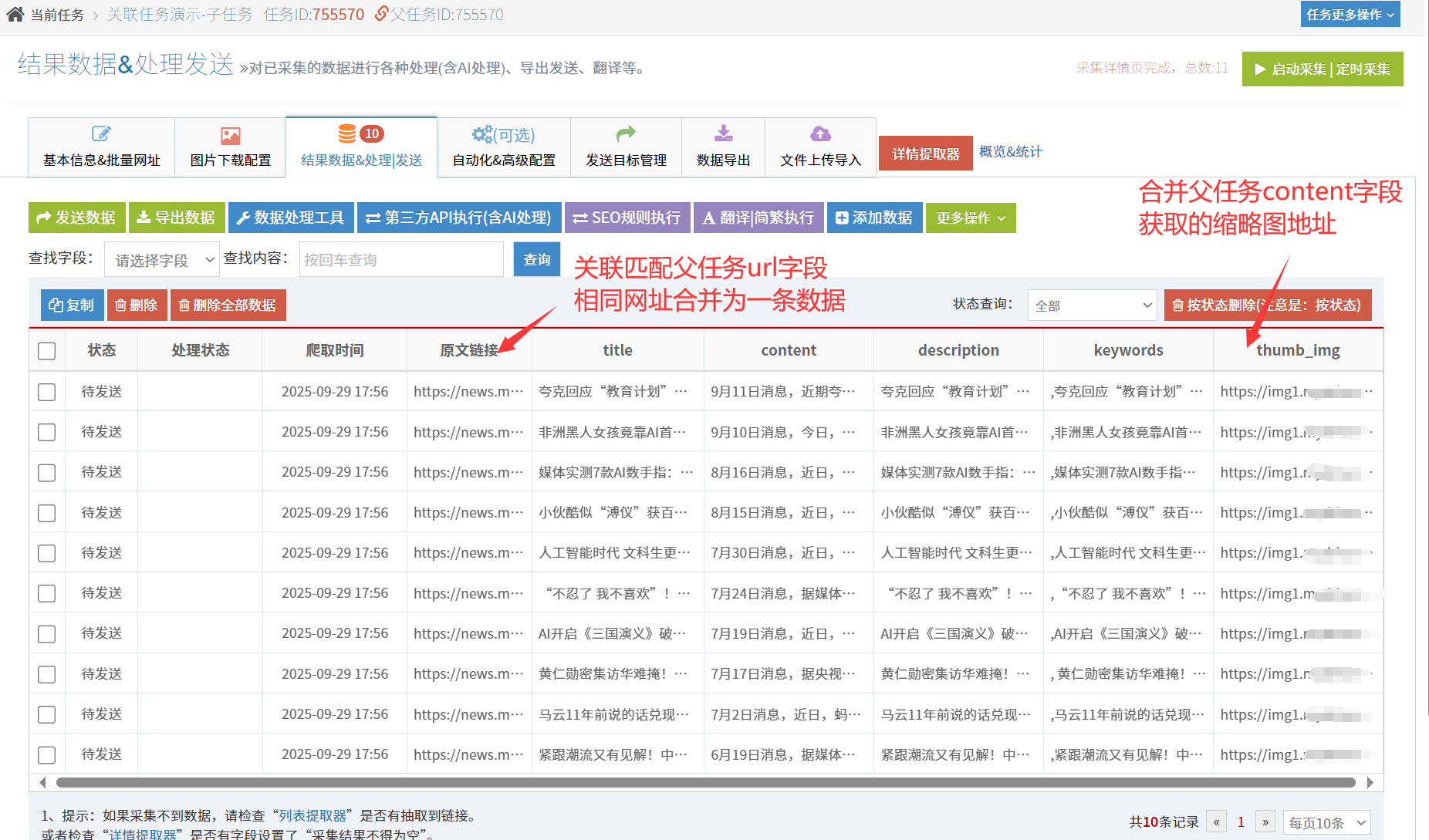Check the row titled 夸克回应“教育计划”
This screenshot has height=840, width=1429.
[x=47, y=392]
